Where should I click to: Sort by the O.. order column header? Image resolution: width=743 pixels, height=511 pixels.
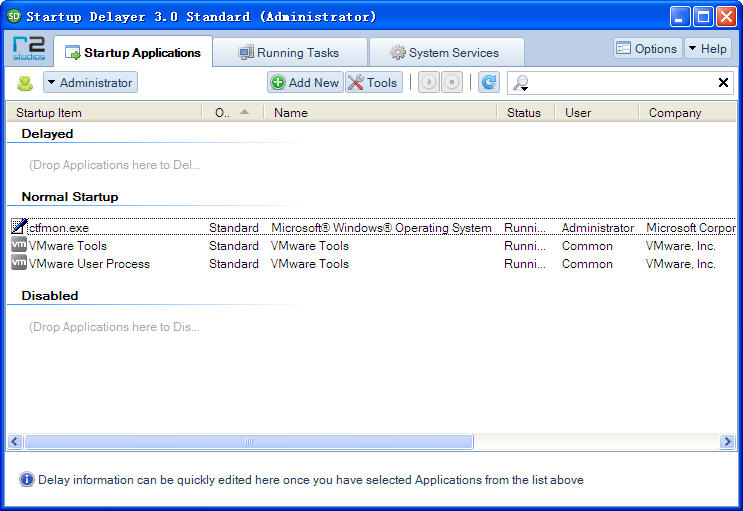233,113
